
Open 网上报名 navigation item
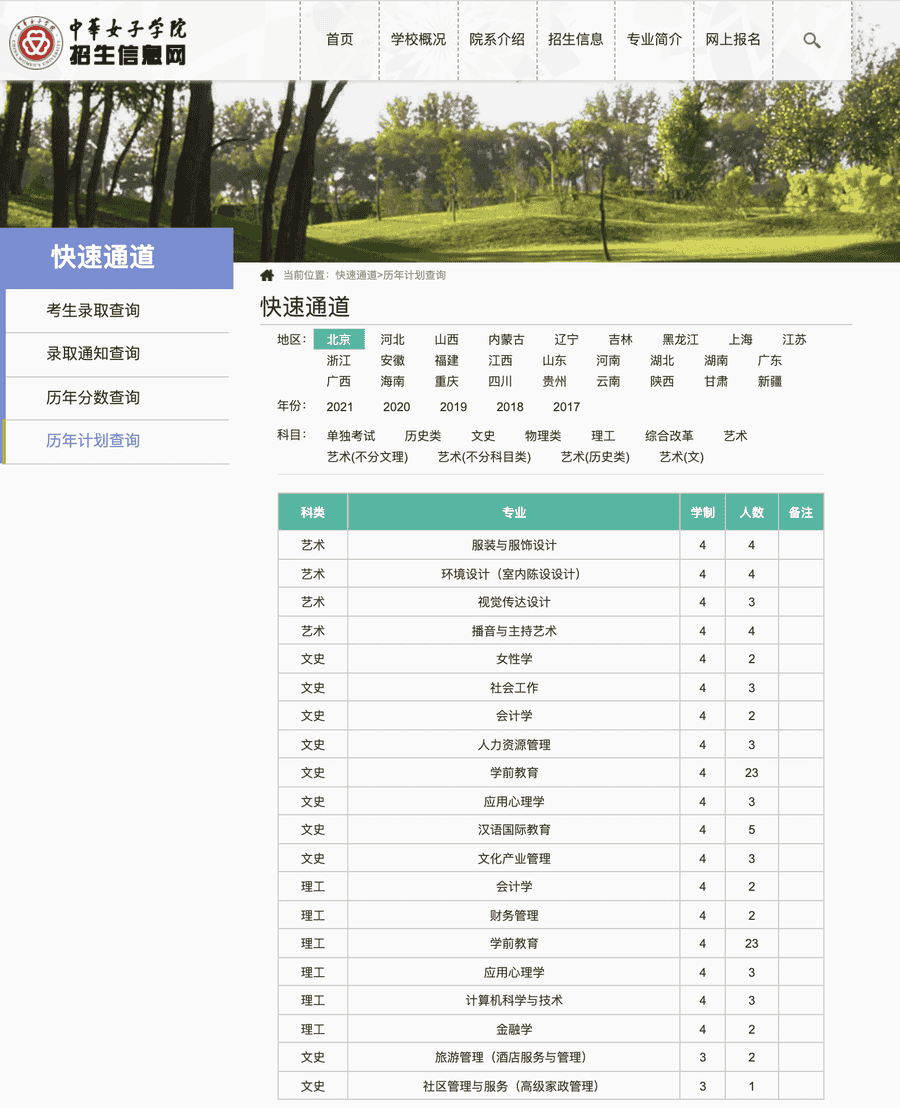(733, 40)
